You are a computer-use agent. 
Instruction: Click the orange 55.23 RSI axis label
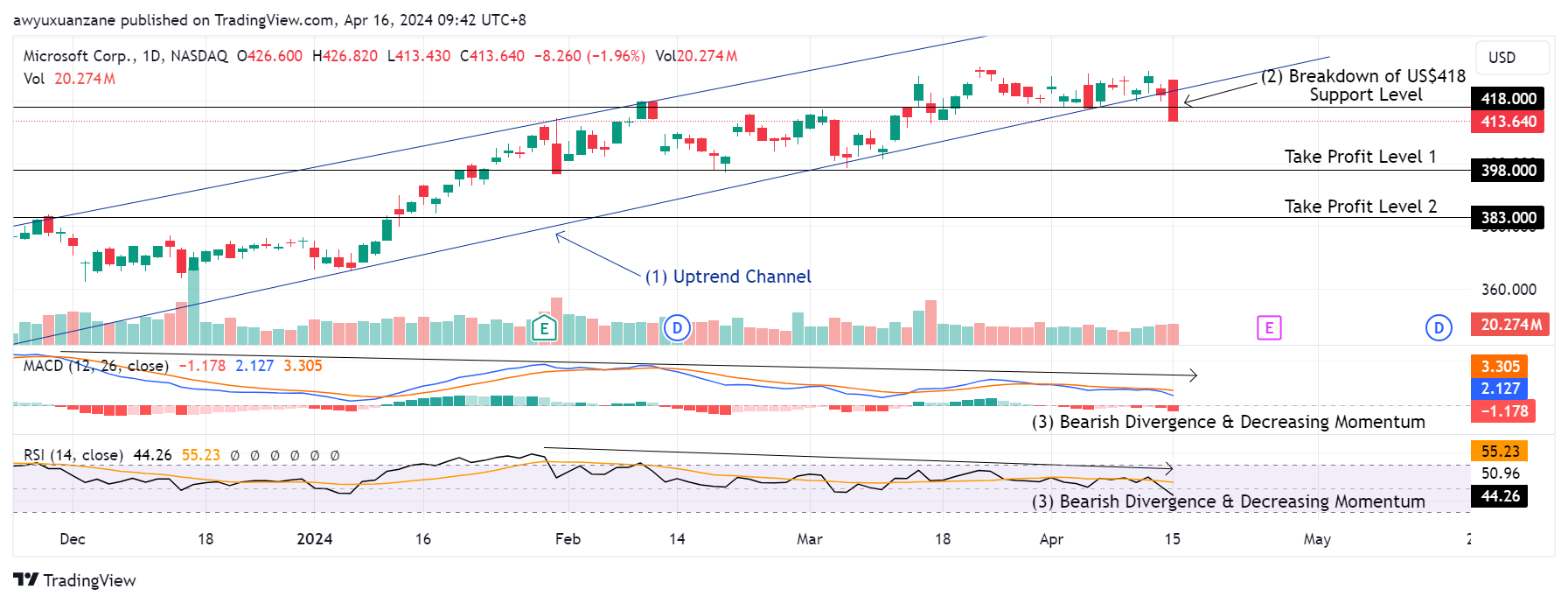pos(1500,452)
